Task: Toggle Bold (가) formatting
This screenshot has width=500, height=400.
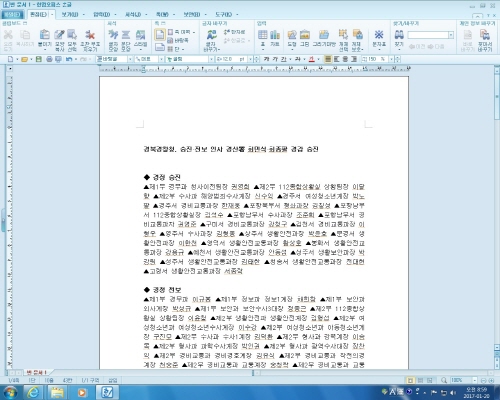Action: coord(266,59)
